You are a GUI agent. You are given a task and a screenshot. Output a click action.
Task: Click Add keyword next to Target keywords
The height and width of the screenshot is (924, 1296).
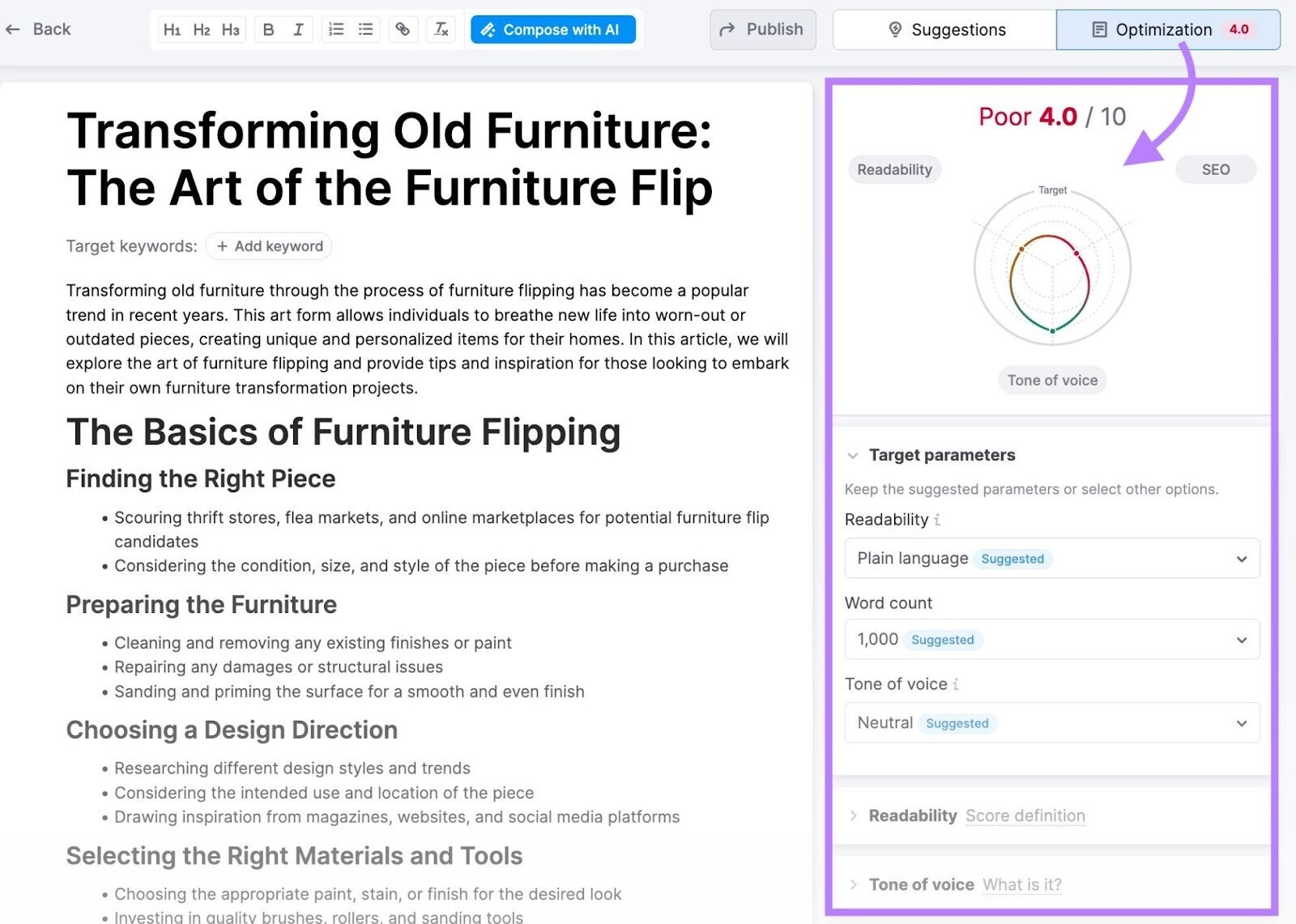269,246
